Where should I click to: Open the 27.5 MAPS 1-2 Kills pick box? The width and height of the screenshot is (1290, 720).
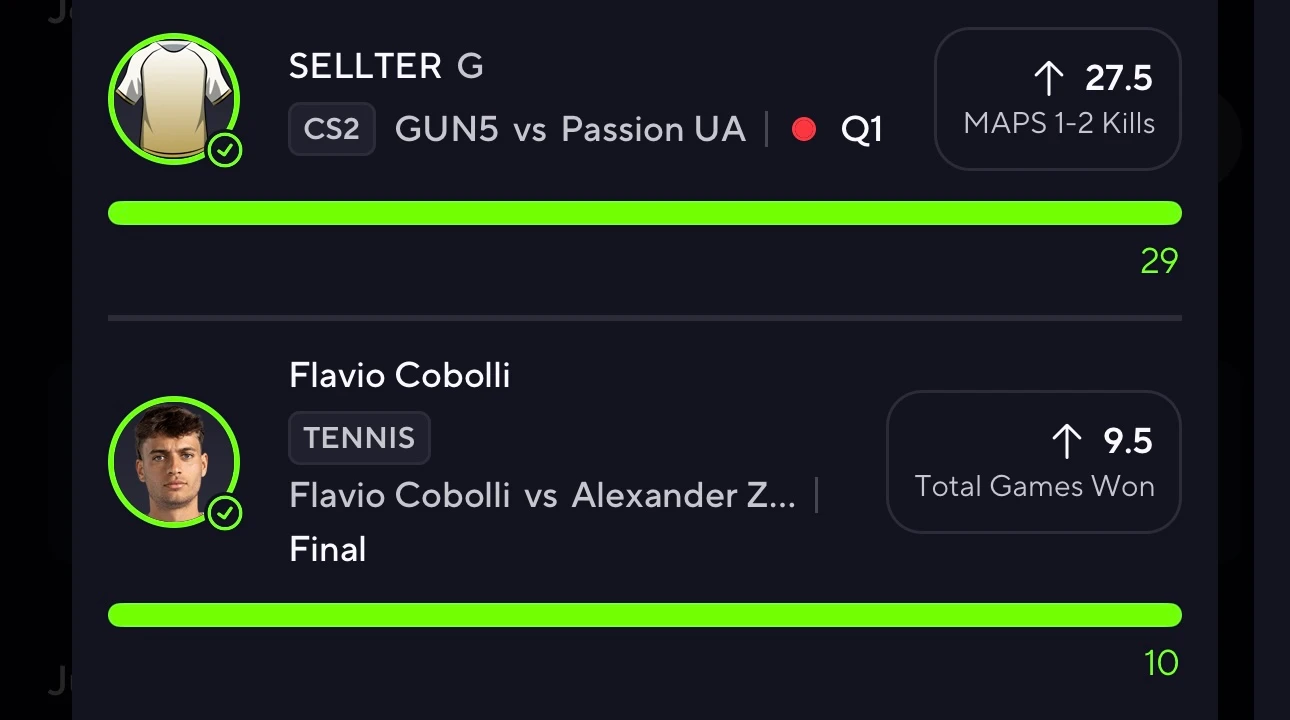coord(1058,99)
